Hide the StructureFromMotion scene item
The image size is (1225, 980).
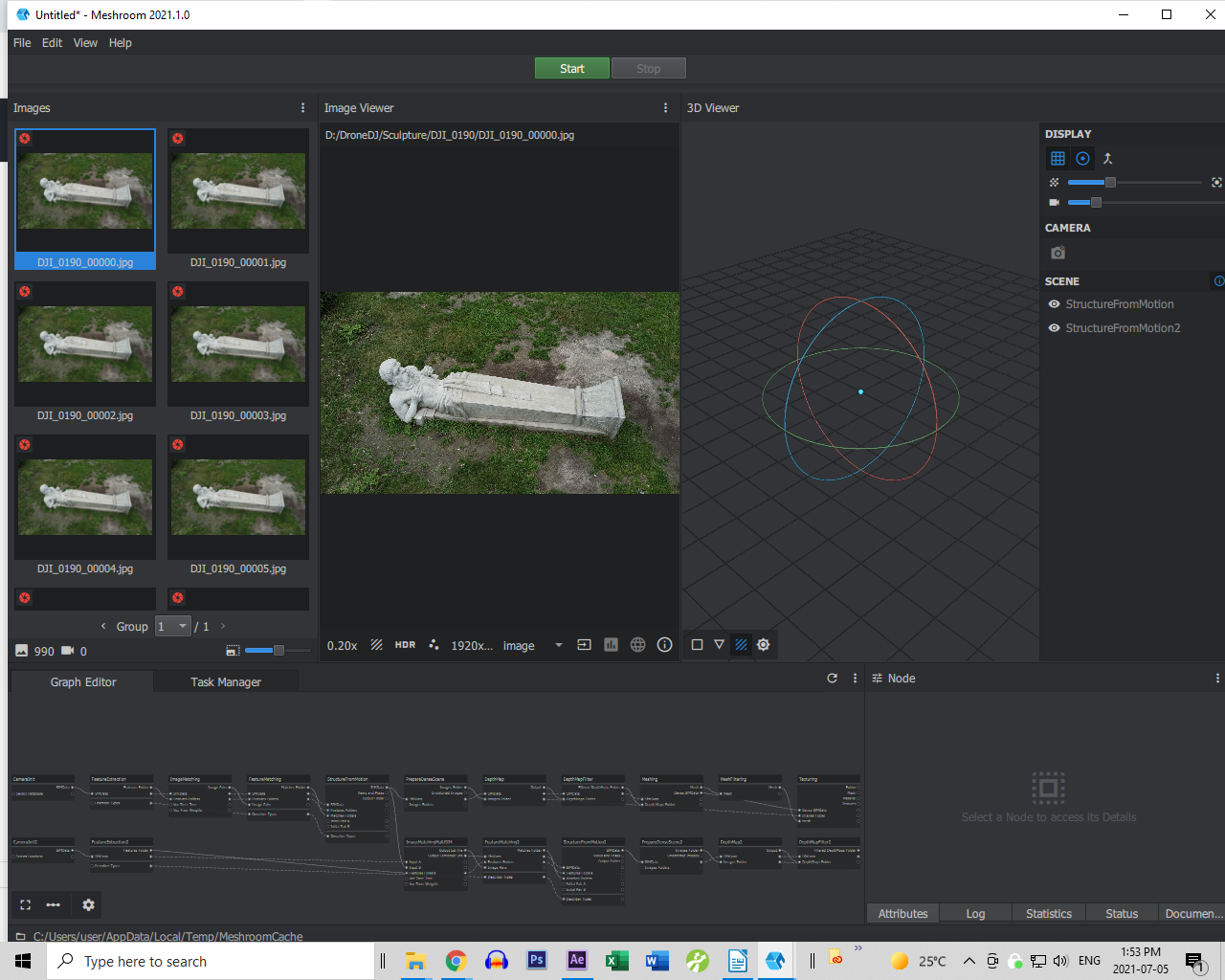pos(1054,304)
